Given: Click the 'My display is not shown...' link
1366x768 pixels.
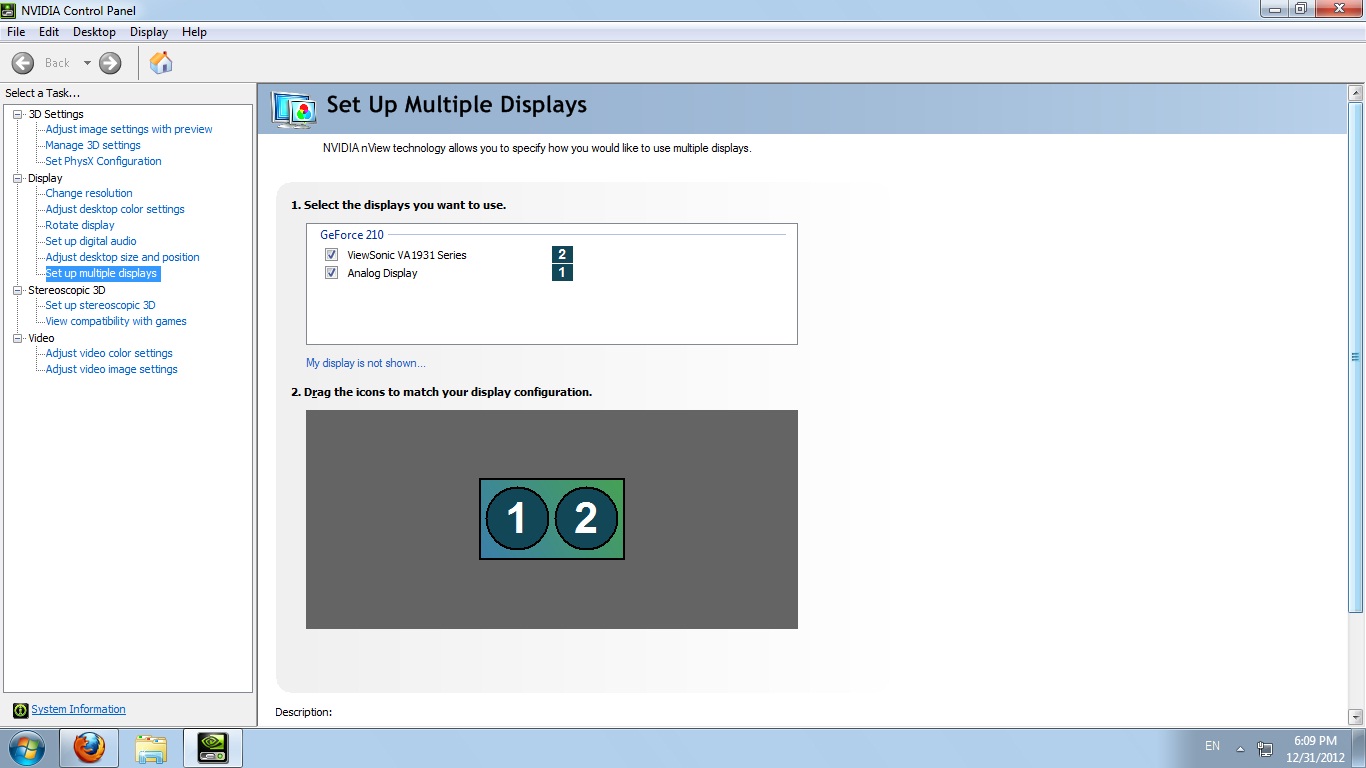Looking at the screenshot, I should (x=366, y=363).
